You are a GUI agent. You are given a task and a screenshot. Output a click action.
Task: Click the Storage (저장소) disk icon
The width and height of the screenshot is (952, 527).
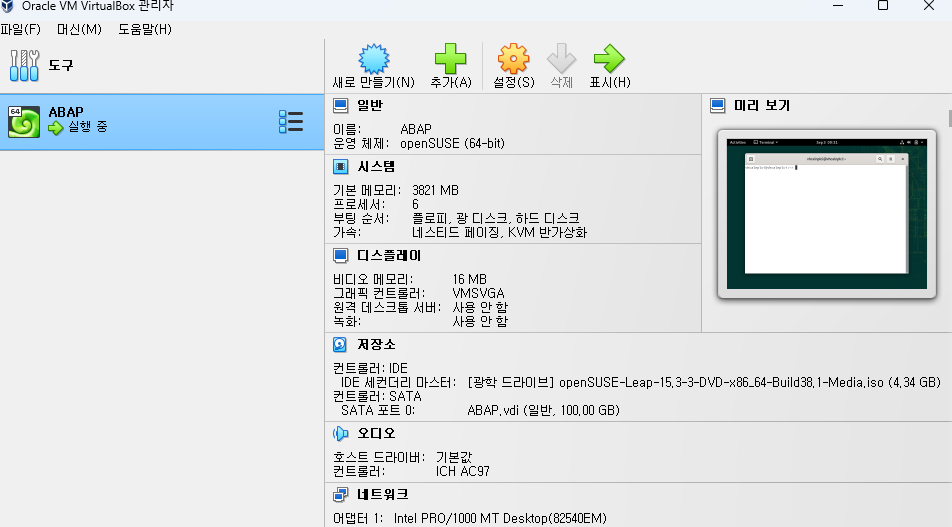coord(340,345)
